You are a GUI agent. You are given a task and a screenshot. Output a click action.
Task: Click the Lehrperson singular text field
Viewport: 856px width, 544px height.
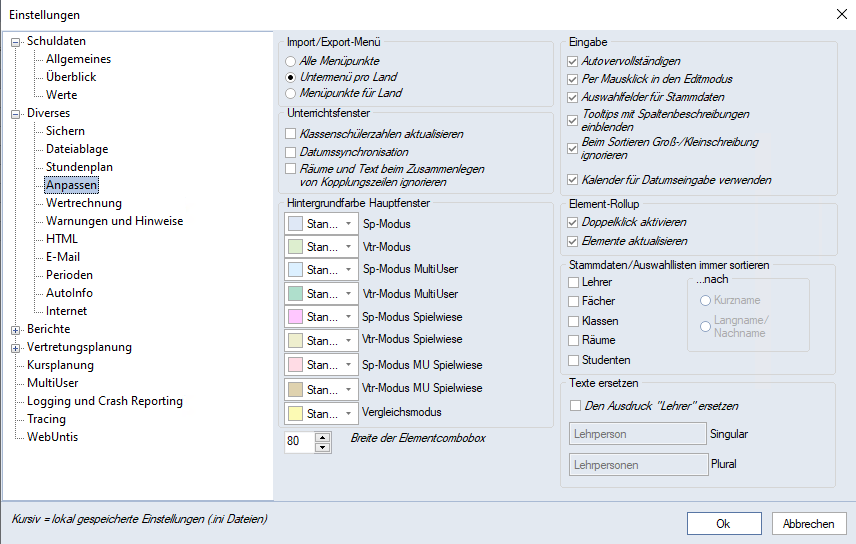coord(637,433)
